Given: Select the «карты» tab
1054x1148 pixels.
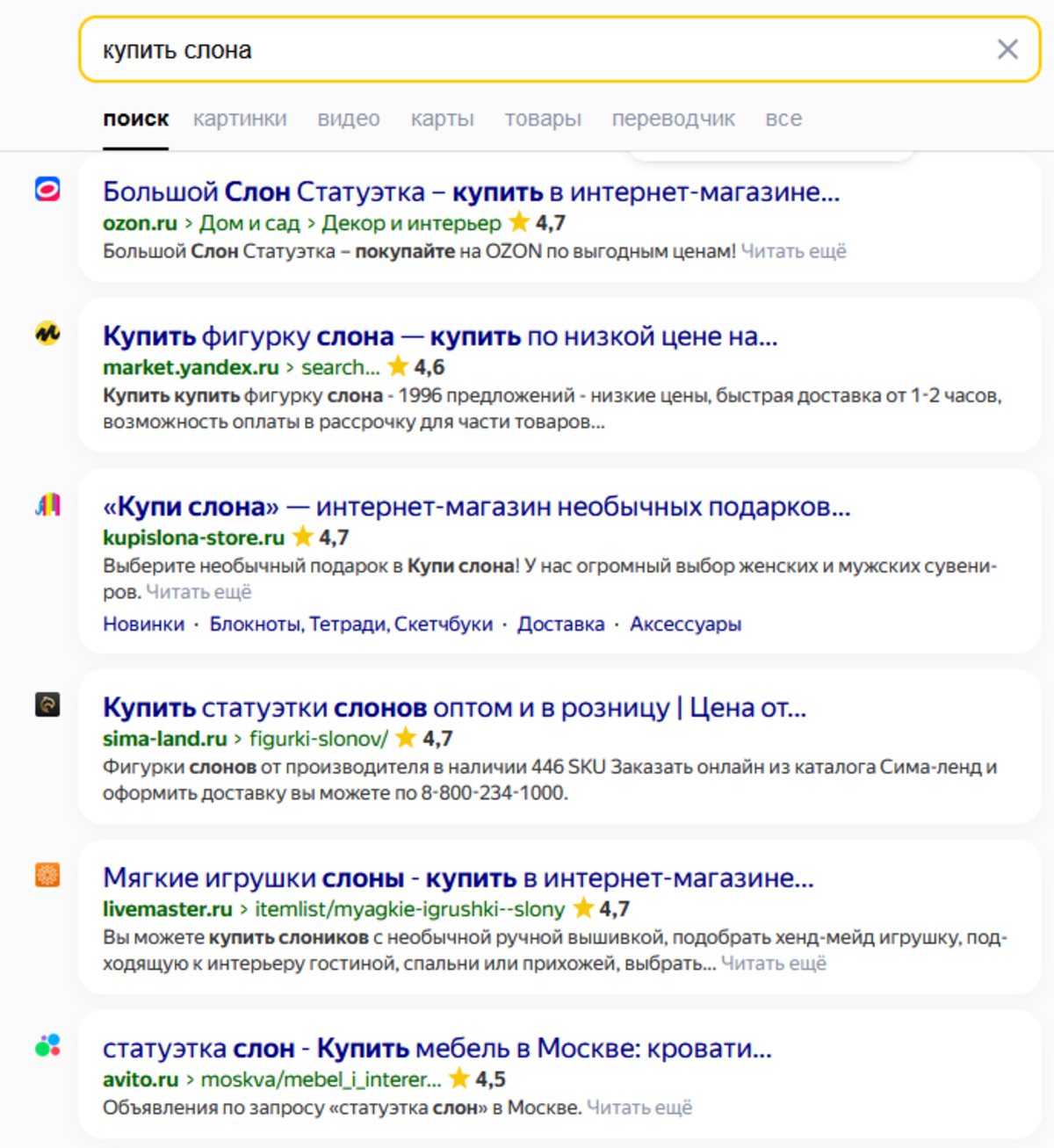Looking at the screenshot, I should [x=442, y=119].
